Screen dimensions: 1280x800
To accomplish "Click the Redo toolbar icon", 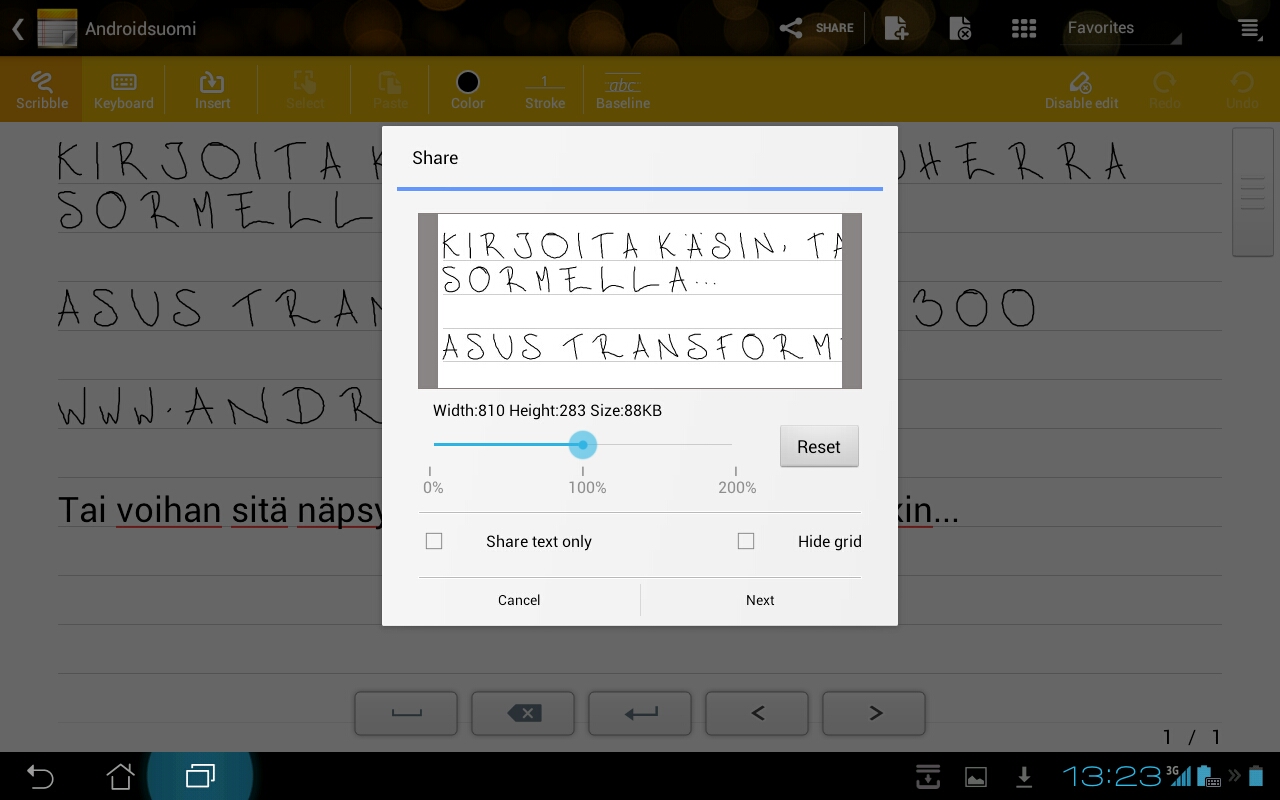I will pos(1164,90).
